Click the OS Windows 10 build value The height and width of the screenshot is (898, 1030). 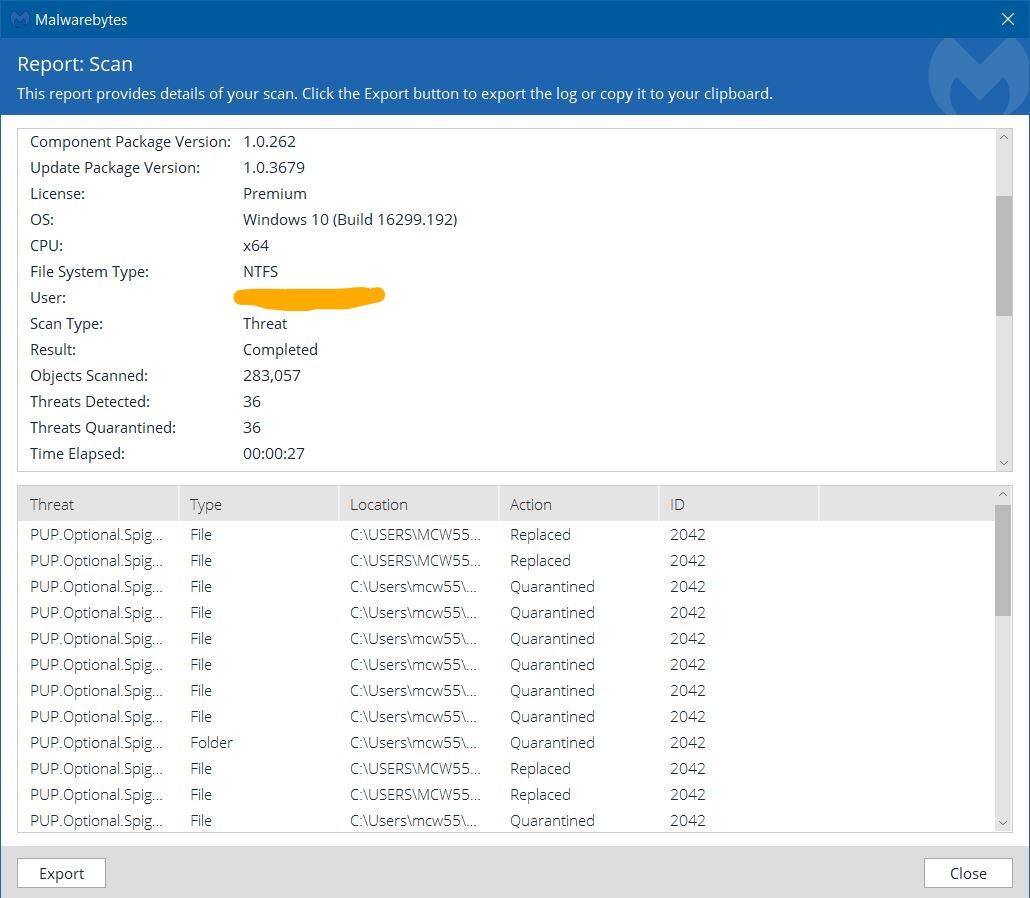(x=350, y=220)
